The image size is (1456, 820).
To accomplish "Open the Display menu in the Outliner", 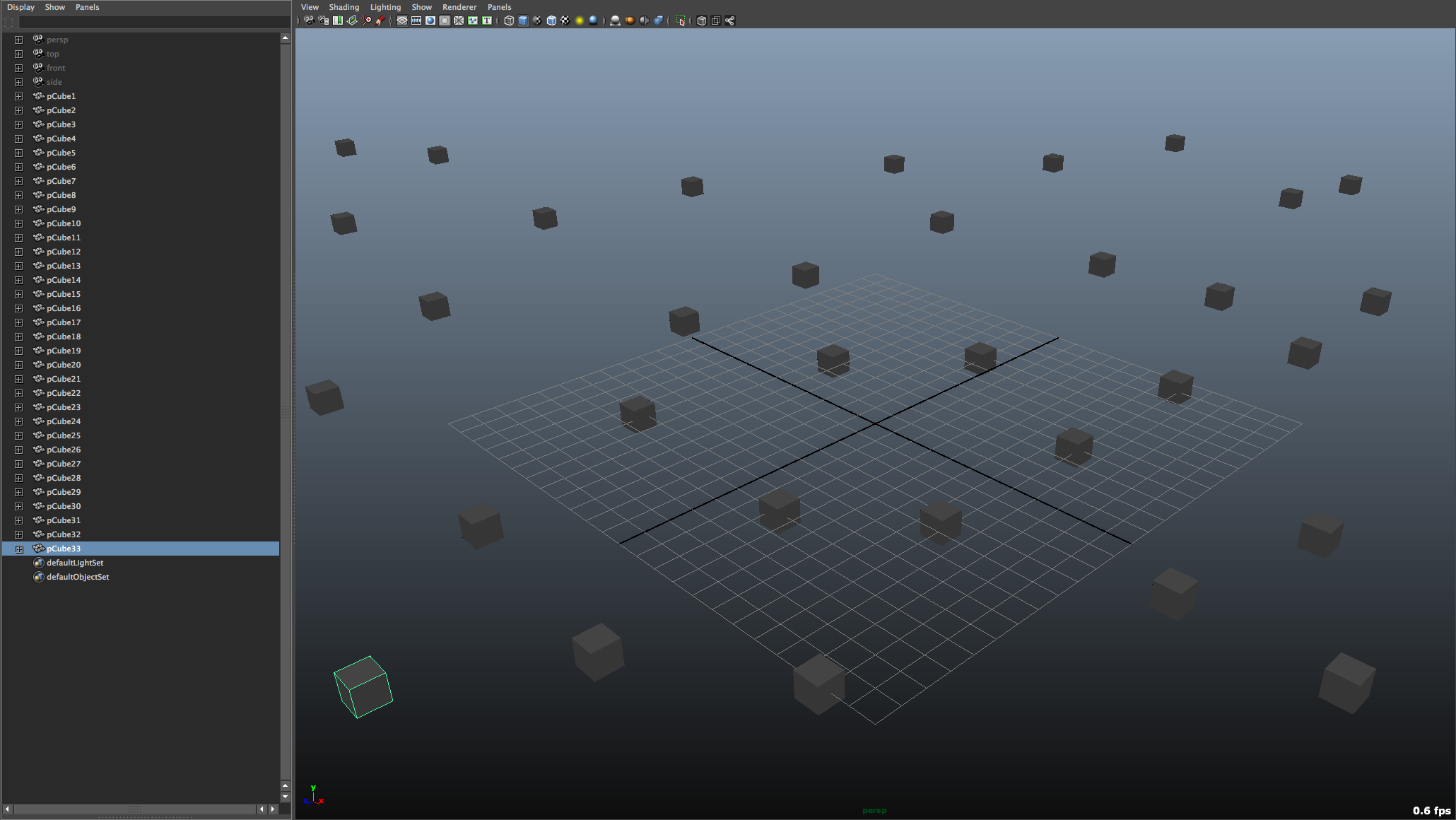I will (x=21, y=7).
